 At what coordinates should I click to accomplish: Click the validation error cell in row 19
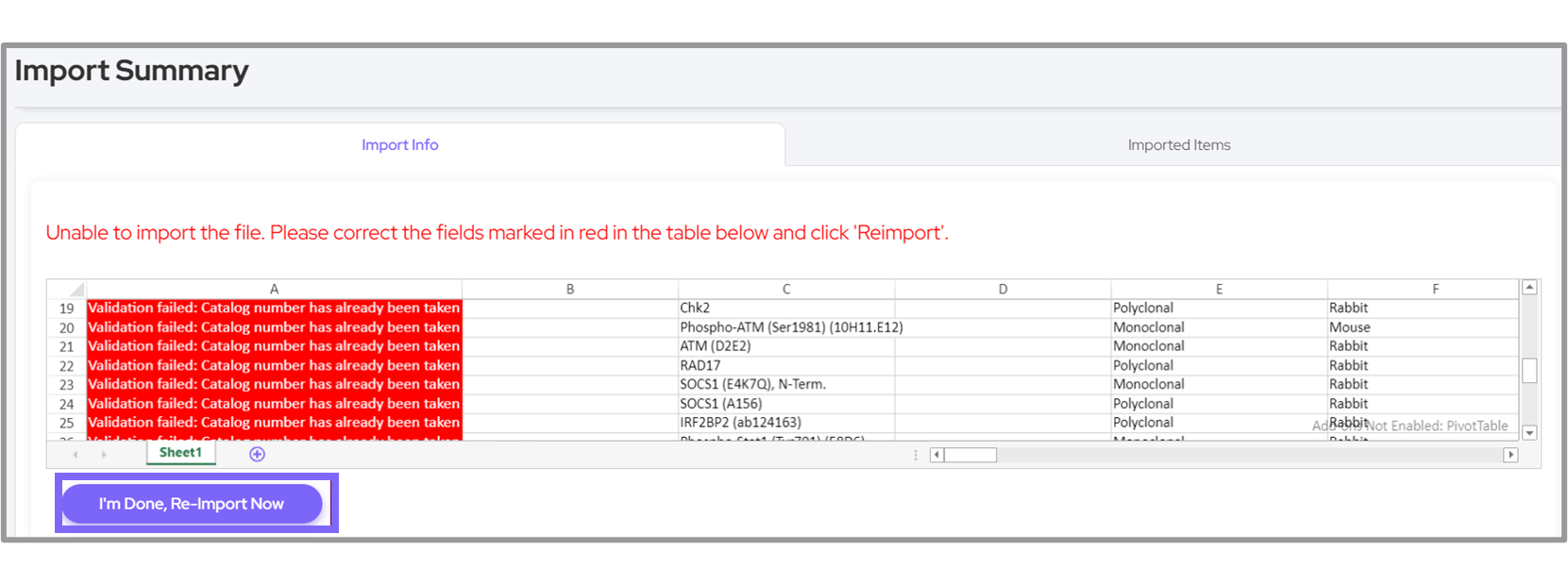[x=274, y=309]
